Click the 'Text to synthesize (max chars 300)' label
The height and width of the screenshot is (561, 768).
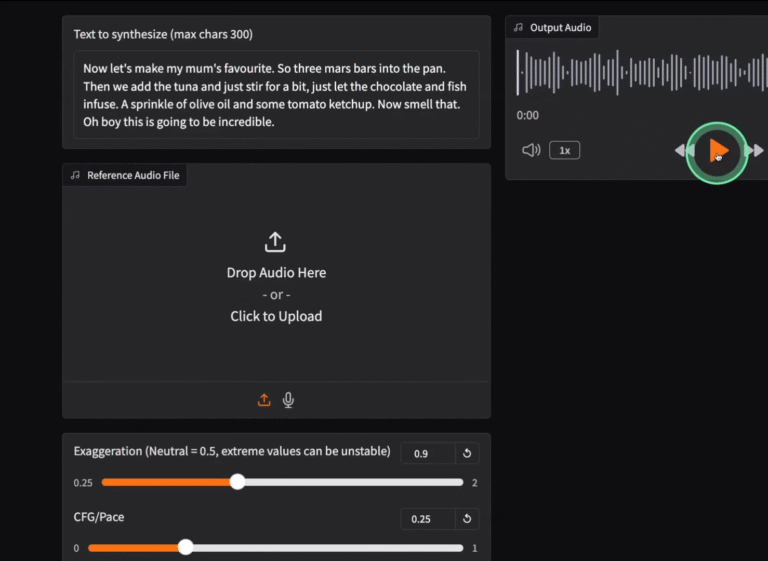(x=163, y=34)
